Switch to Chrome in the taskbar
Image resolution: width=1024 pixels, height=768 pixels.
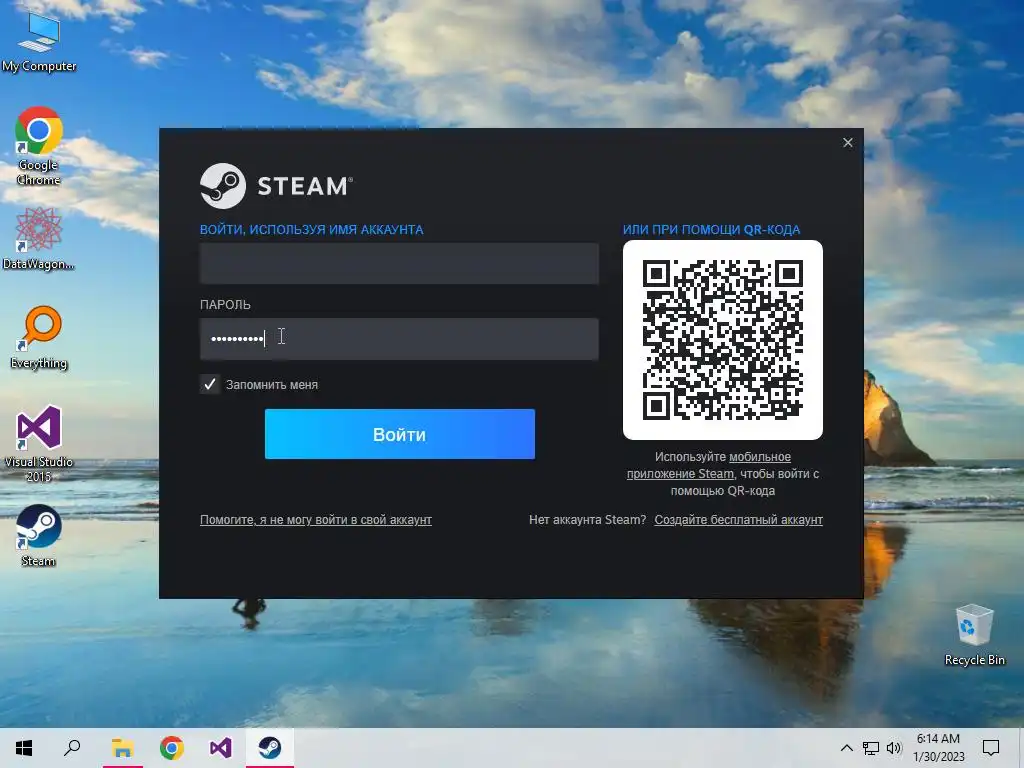coord(172,748)
